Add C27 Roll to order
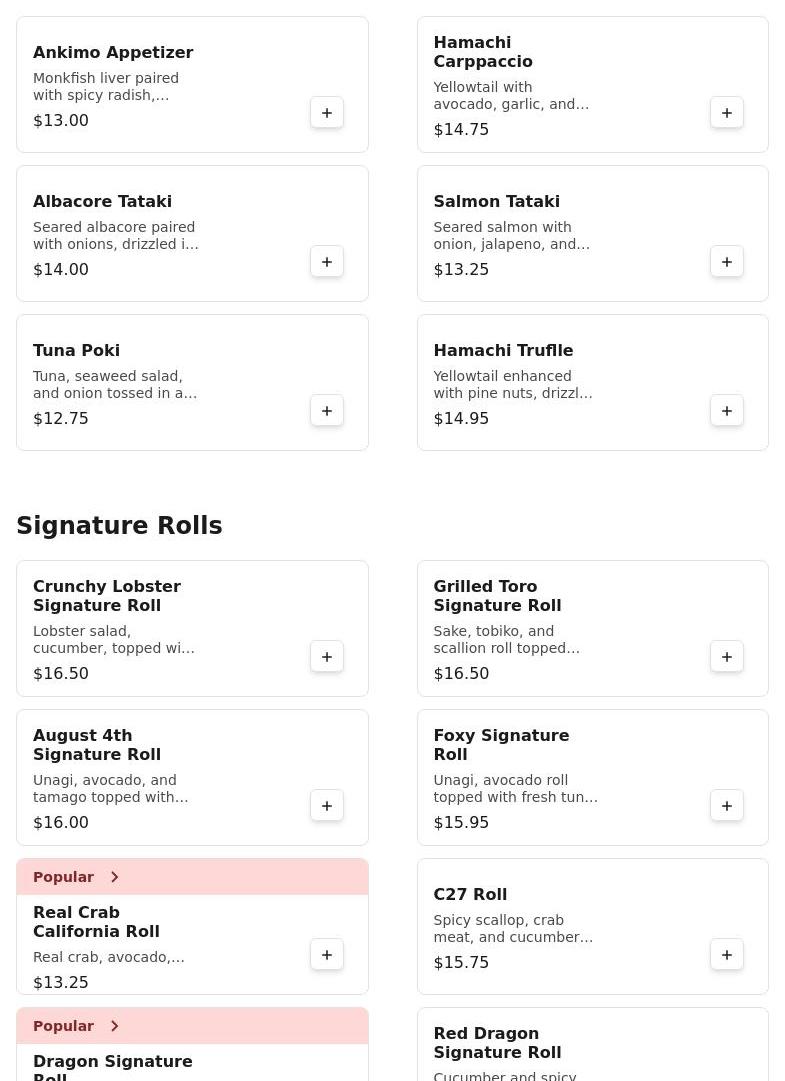This screenshot has width=785, height=1081. tap(727, 955)
